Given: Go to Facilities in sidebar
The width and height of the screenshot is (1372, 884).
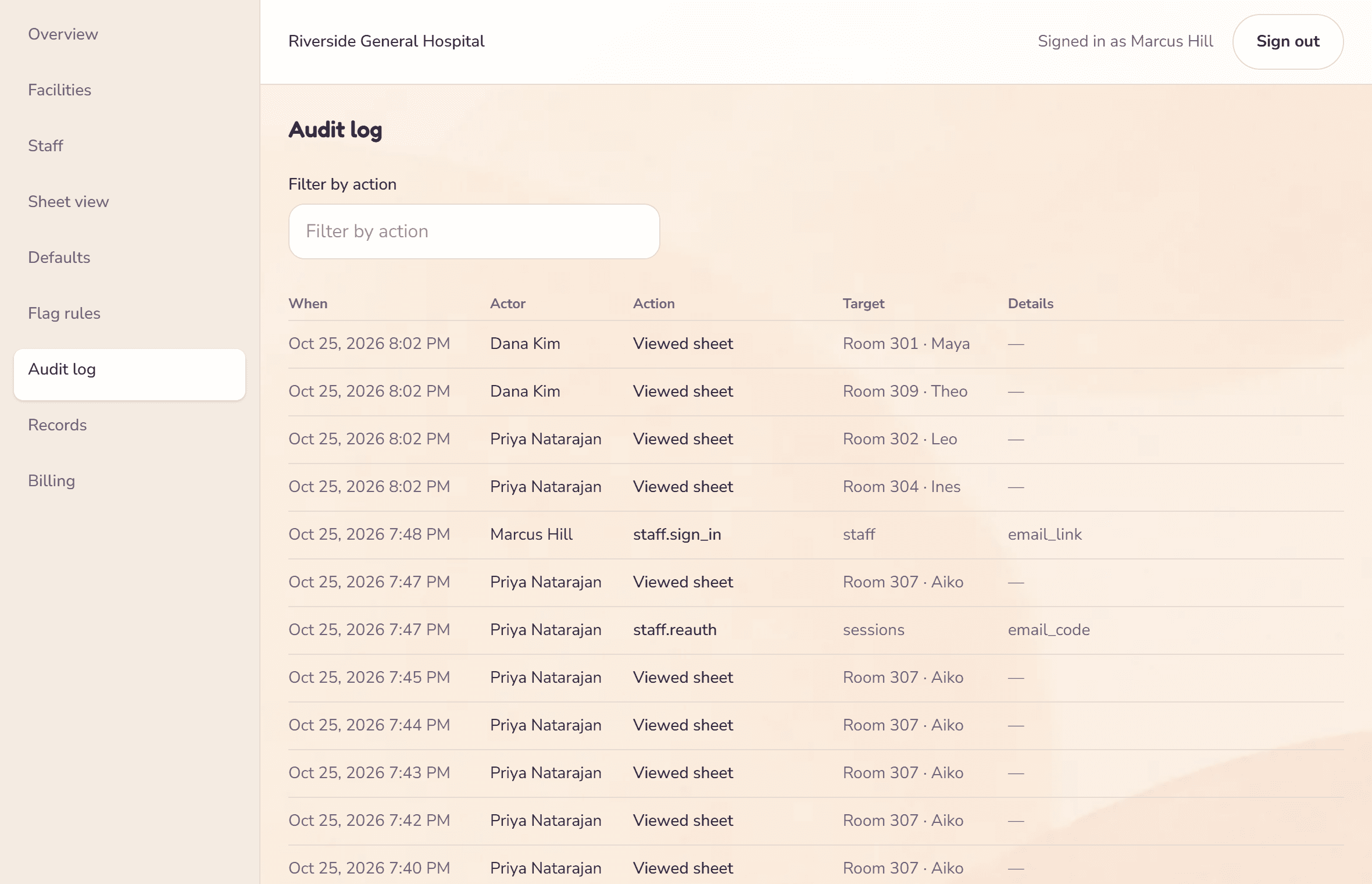Looking at the screenshot, I should (x=59, y=90).
